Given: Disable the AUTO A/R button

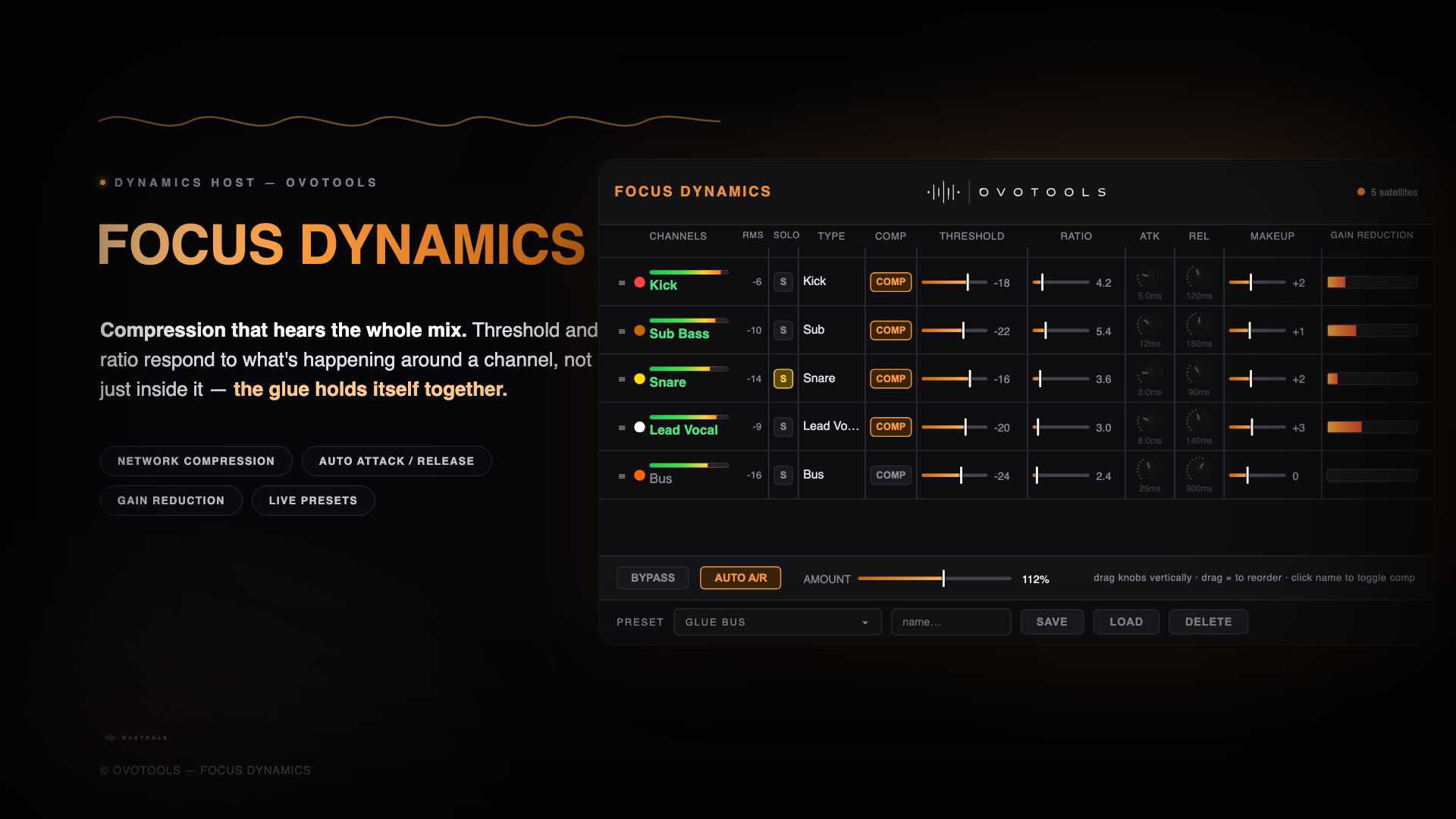Looking at the screenshot, I should 740,578.
